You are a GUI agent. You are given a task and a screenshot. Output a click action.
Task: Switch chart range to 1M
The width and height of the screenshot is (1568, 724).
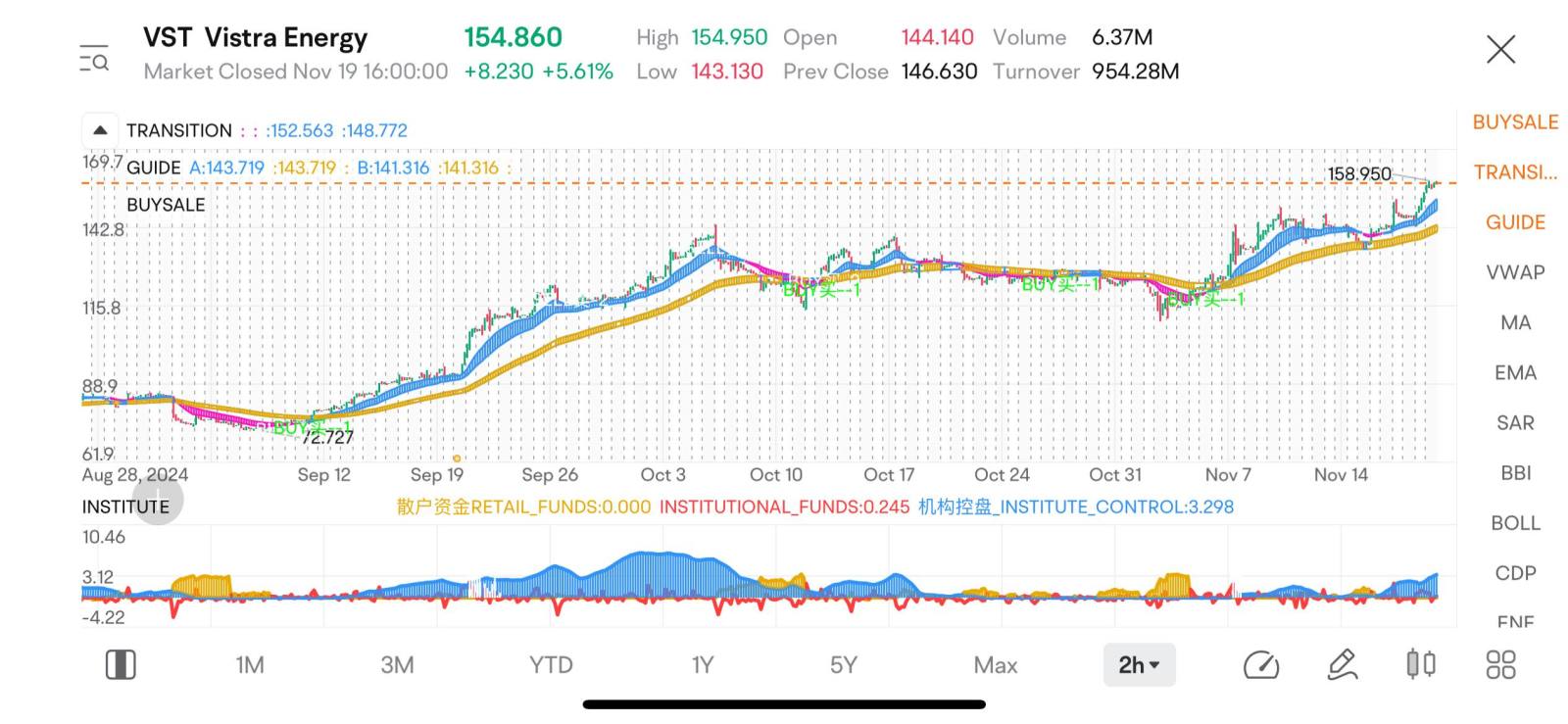pos(250,665)
